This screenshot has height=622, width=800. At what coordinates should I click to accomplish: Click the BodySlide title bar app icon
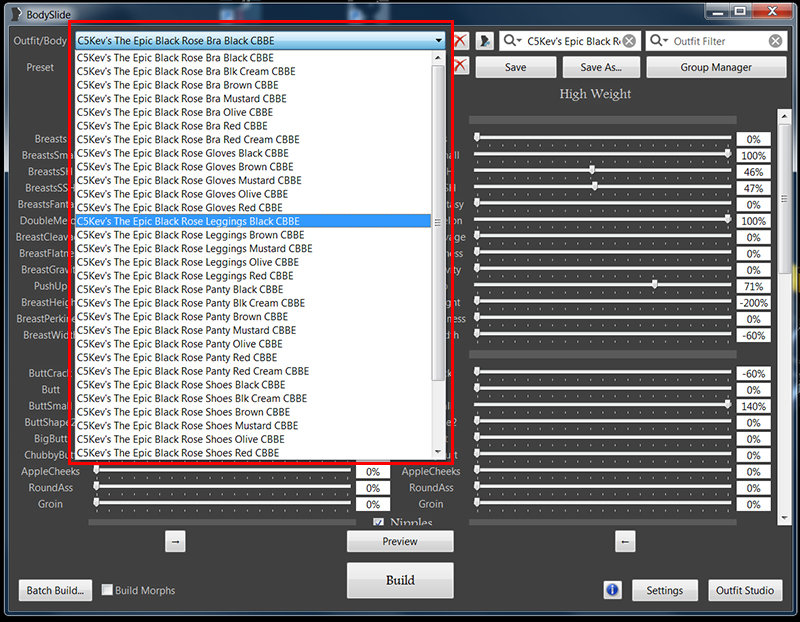pos(17,14)
